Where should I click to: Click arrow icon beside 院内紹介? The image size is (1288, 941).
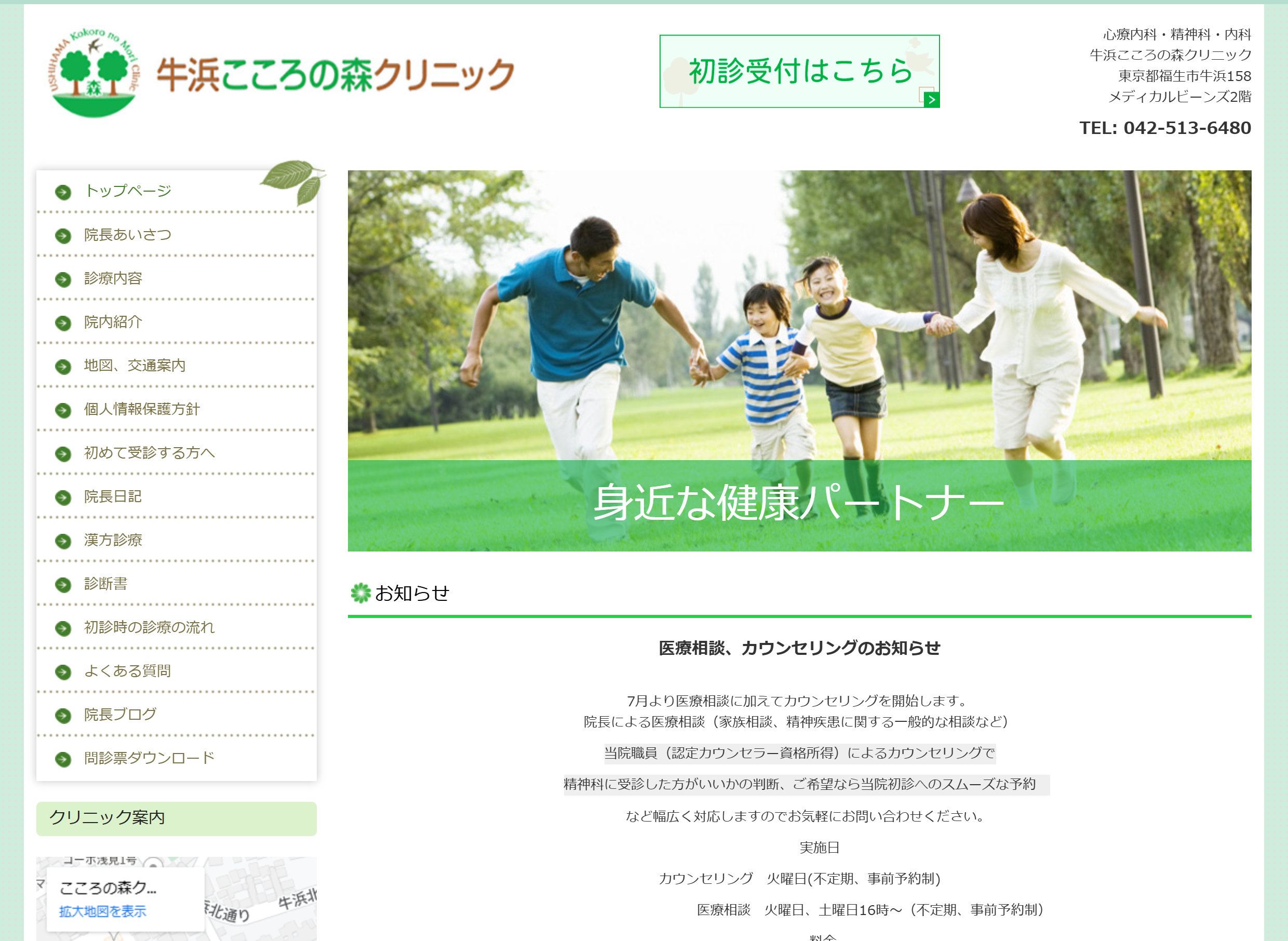[63, 323]
